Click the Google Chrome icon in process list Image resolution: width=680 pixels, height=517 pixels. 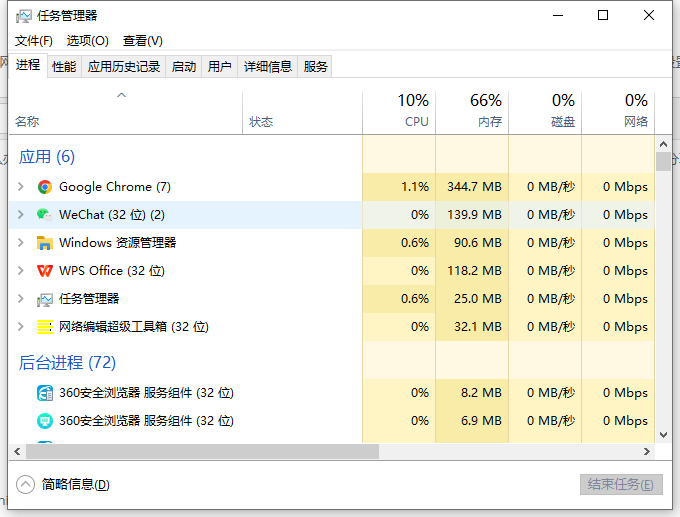coord(44,187)
